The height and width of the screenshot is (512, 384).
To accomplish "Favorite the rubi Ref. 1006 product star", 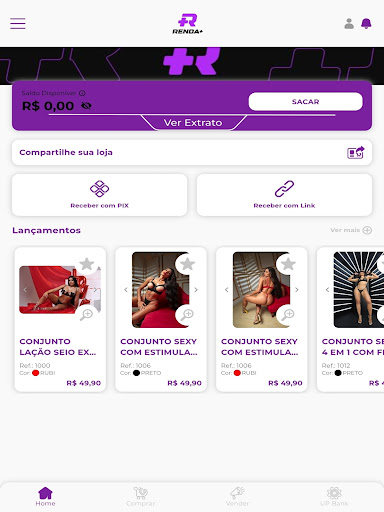I will (x=288, y=264).
